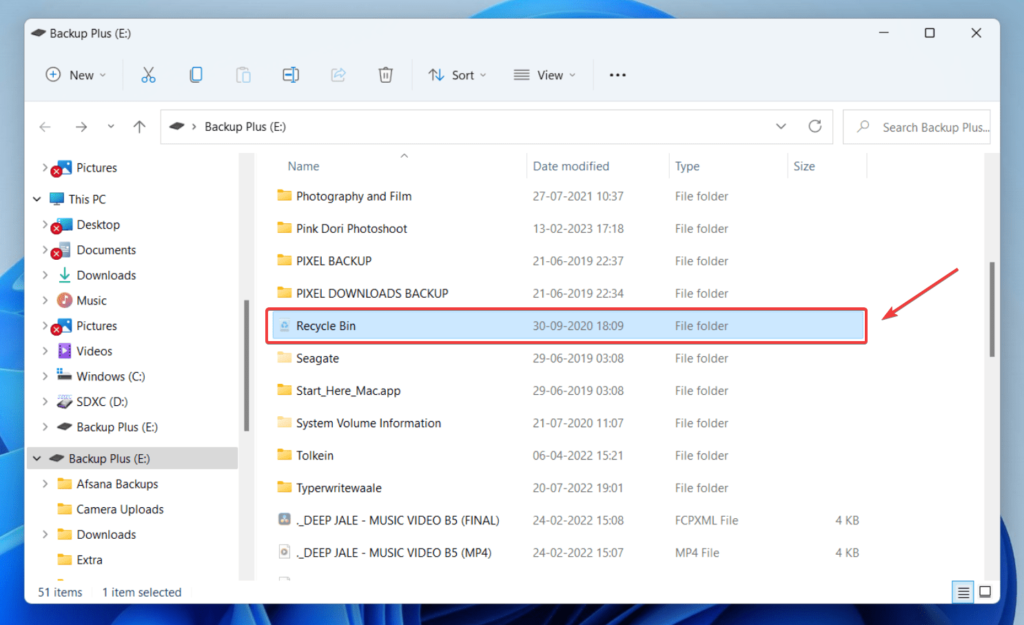This screenshot has height=625, width=1024.
Task: Select Music in the navigation pane
Action: [92, 300]
